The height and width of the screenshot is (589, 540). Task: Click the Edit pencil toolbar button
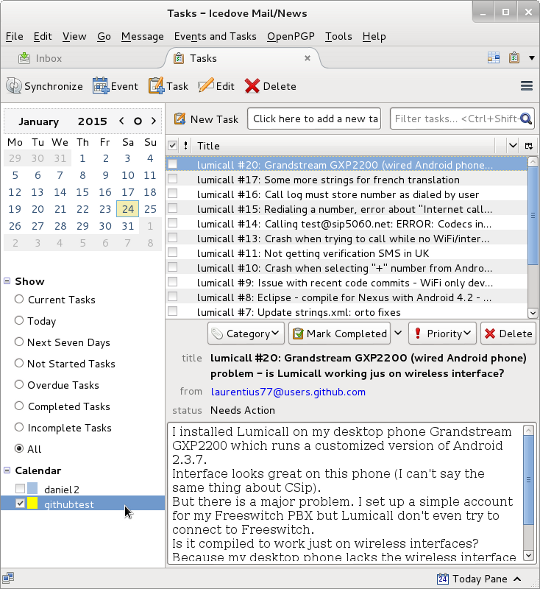(216, 86)
